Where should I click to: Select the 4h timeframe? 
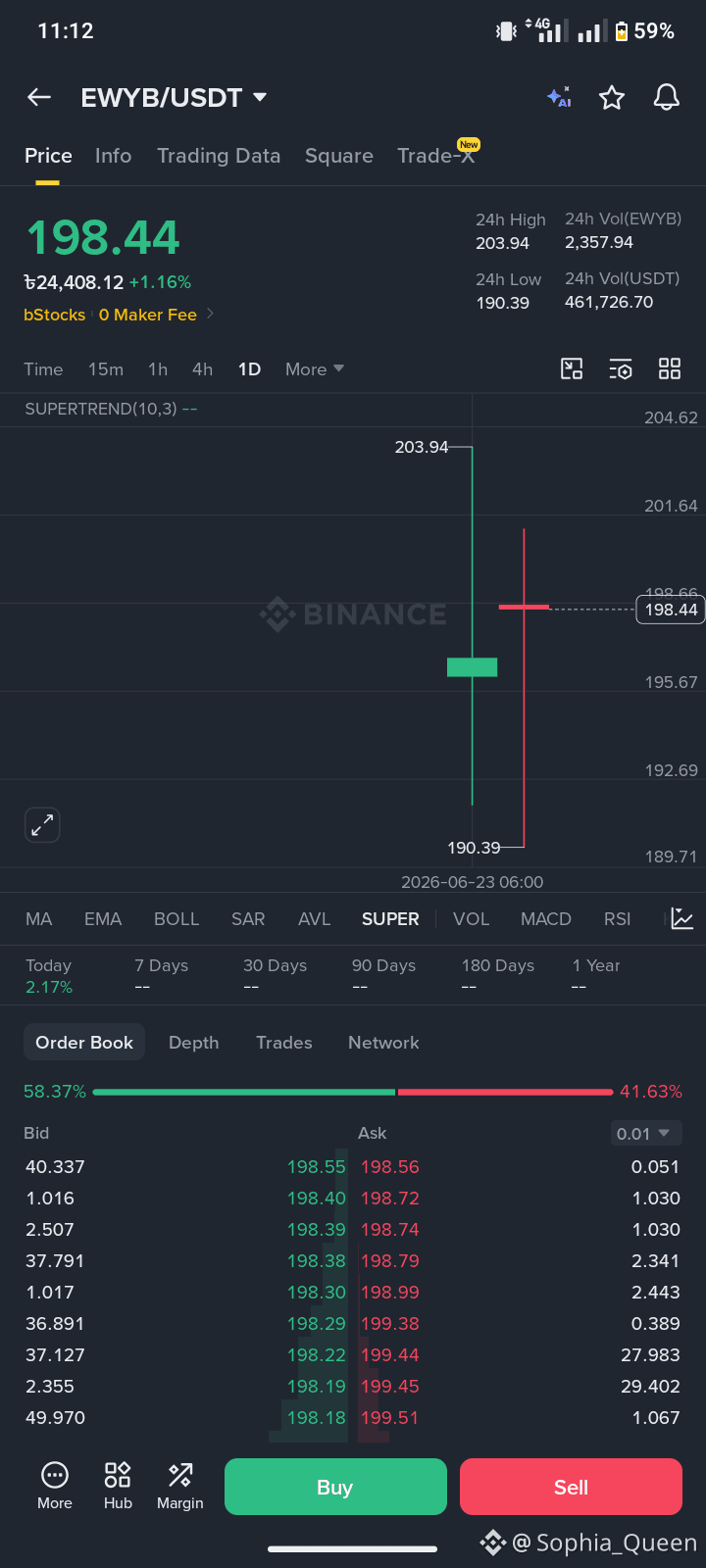tap(203, 369)
